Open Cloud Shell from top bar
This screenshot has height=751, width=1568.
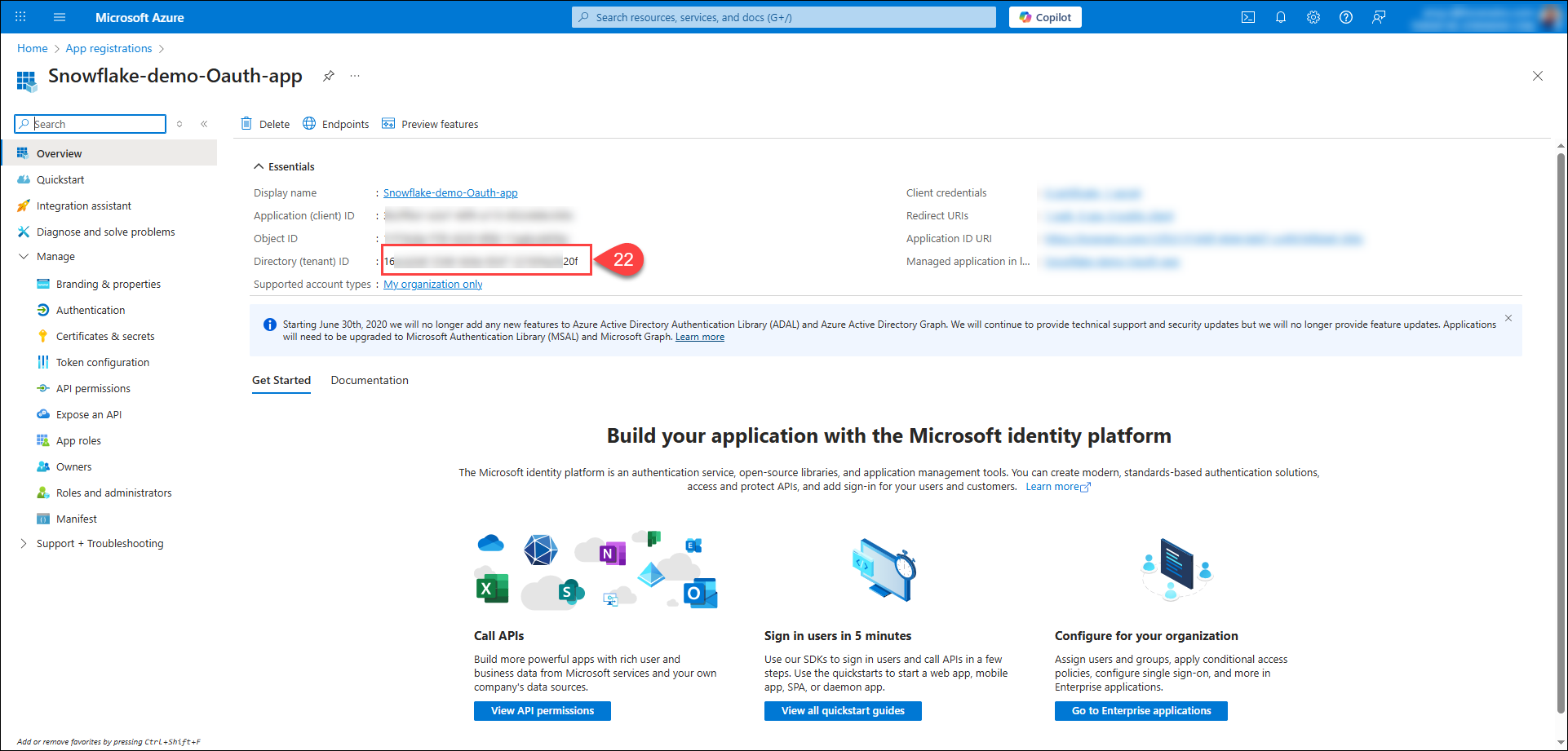1248,17
